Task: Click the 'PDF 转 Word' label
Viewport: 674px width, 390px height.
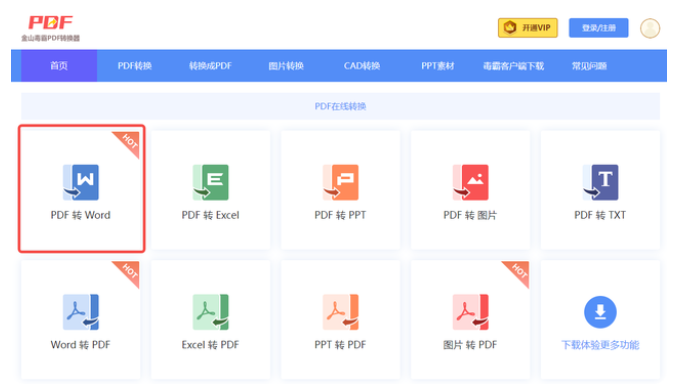Action: [x=81, y=215]
